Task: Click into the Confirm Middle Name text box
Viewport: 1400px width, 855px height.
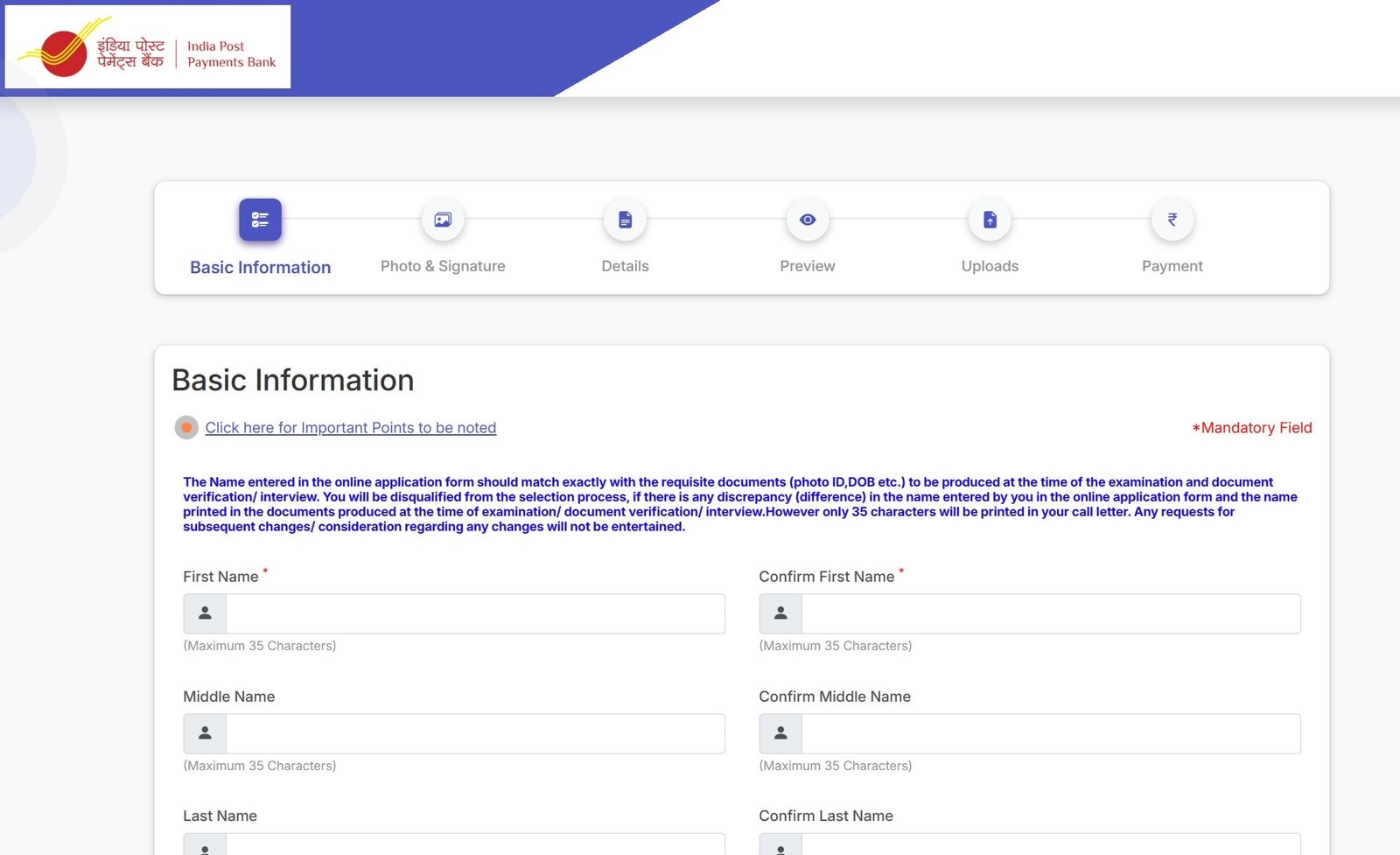Action: point(1050,733)
